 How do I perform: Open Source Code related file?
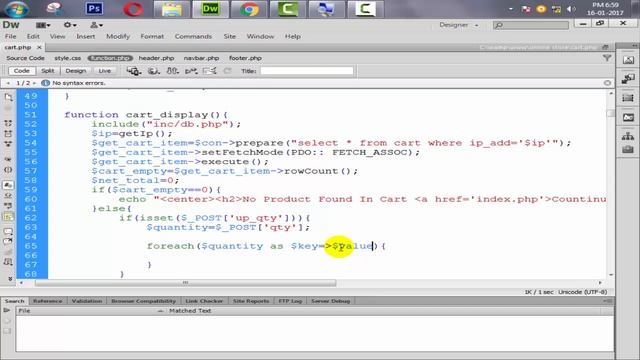point(25,58)
